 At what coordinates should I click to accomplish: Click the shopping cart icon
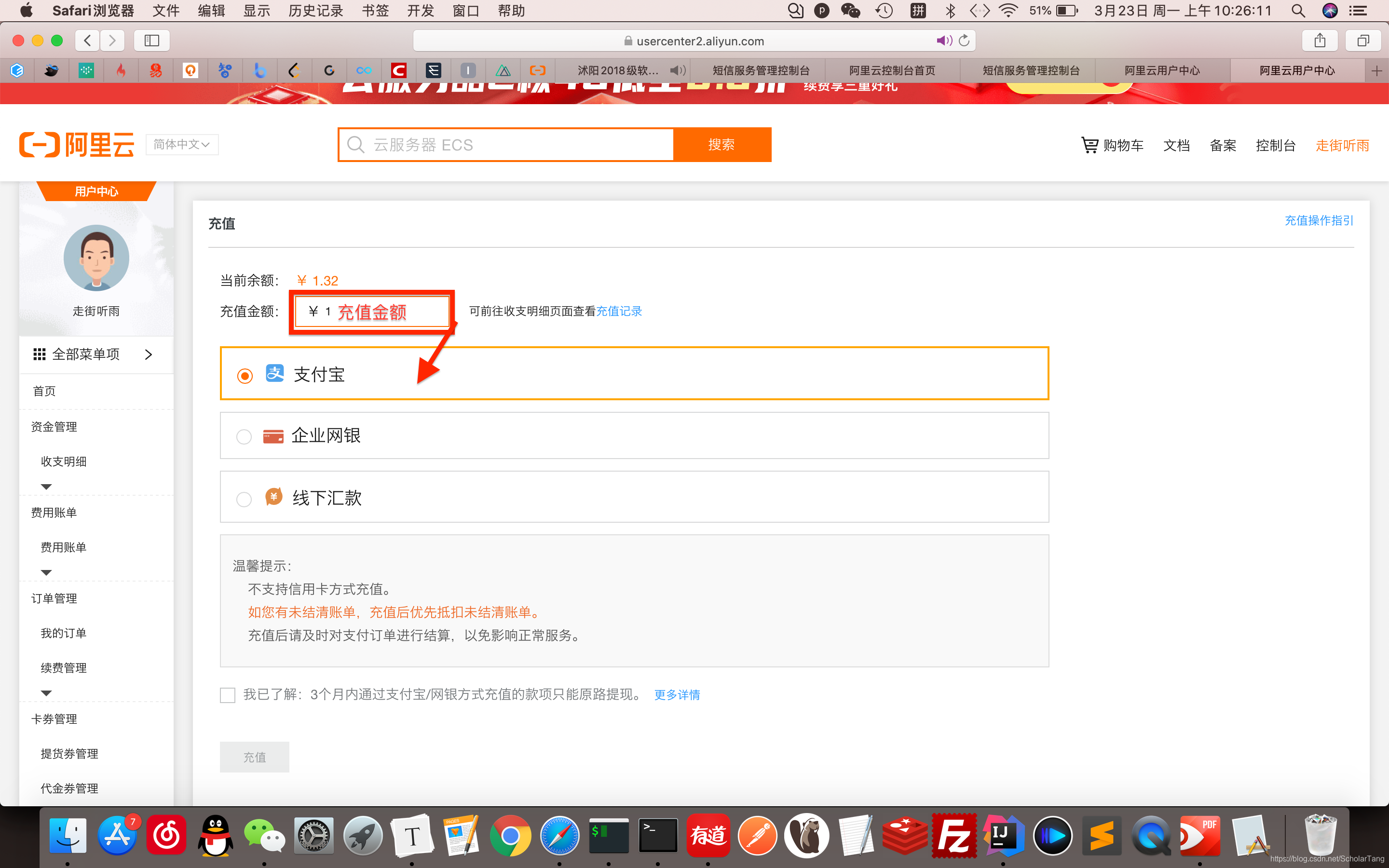(1089, 145)
